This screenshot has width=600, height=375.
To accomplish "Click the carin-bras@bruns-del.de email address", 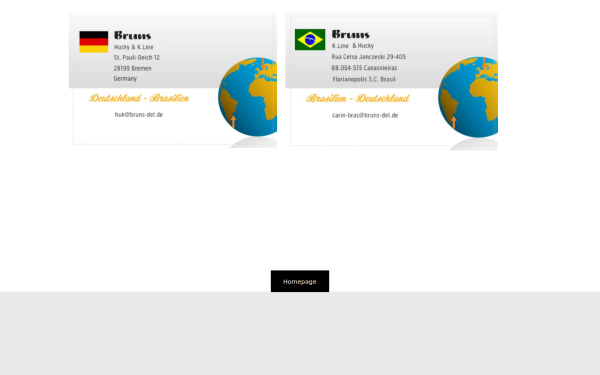I will 365,115.
